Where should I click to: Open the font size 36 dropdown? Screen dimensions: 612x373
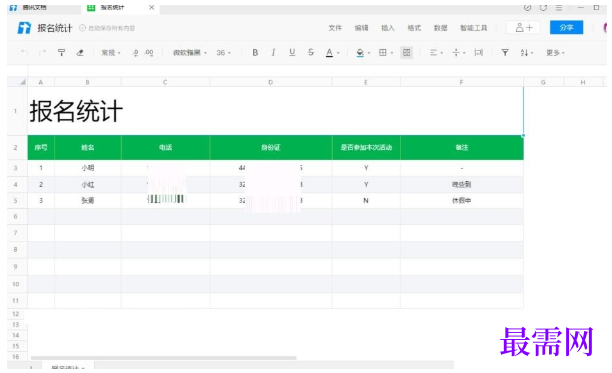pos(224,53)
